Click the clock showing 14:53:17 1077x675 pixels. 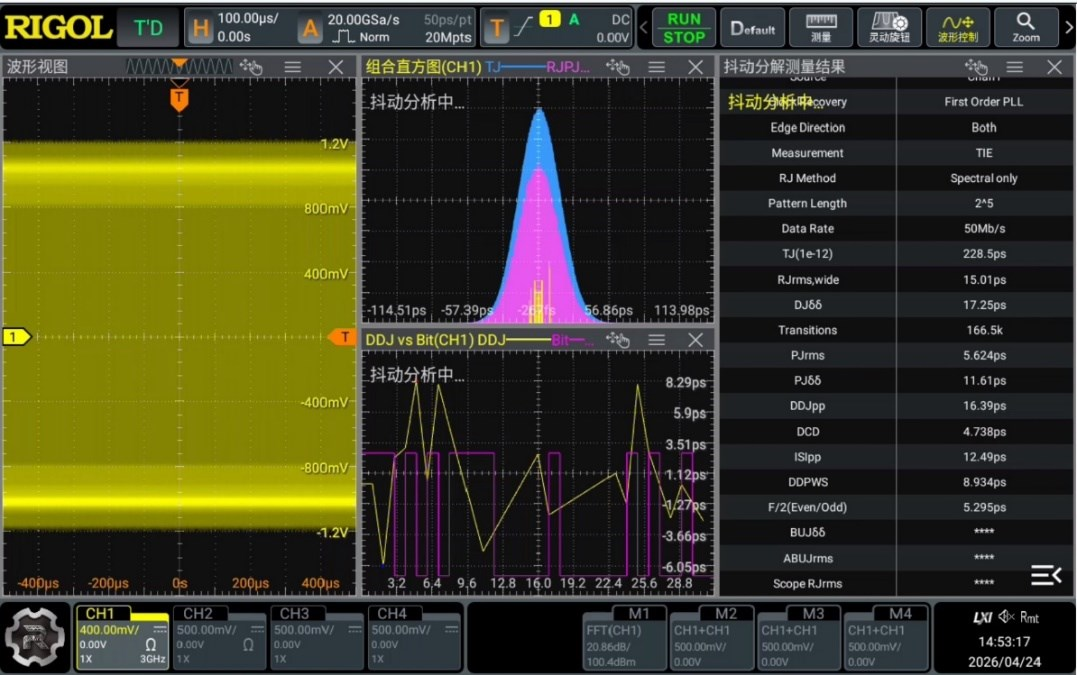[x=1004, y=641]
